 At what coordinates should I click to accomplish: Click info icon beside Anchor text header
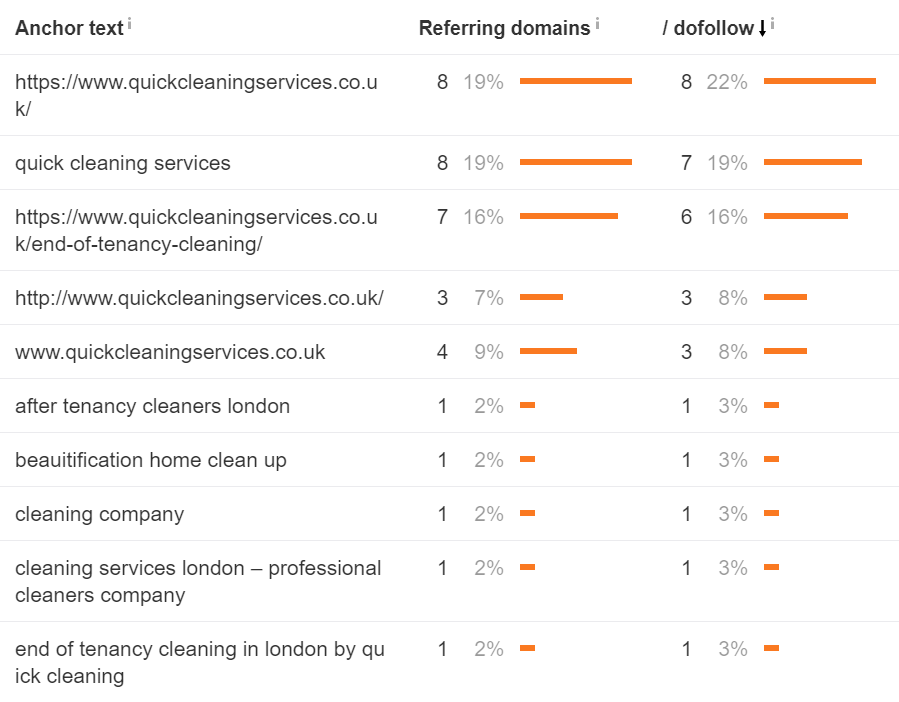(130, 23)
